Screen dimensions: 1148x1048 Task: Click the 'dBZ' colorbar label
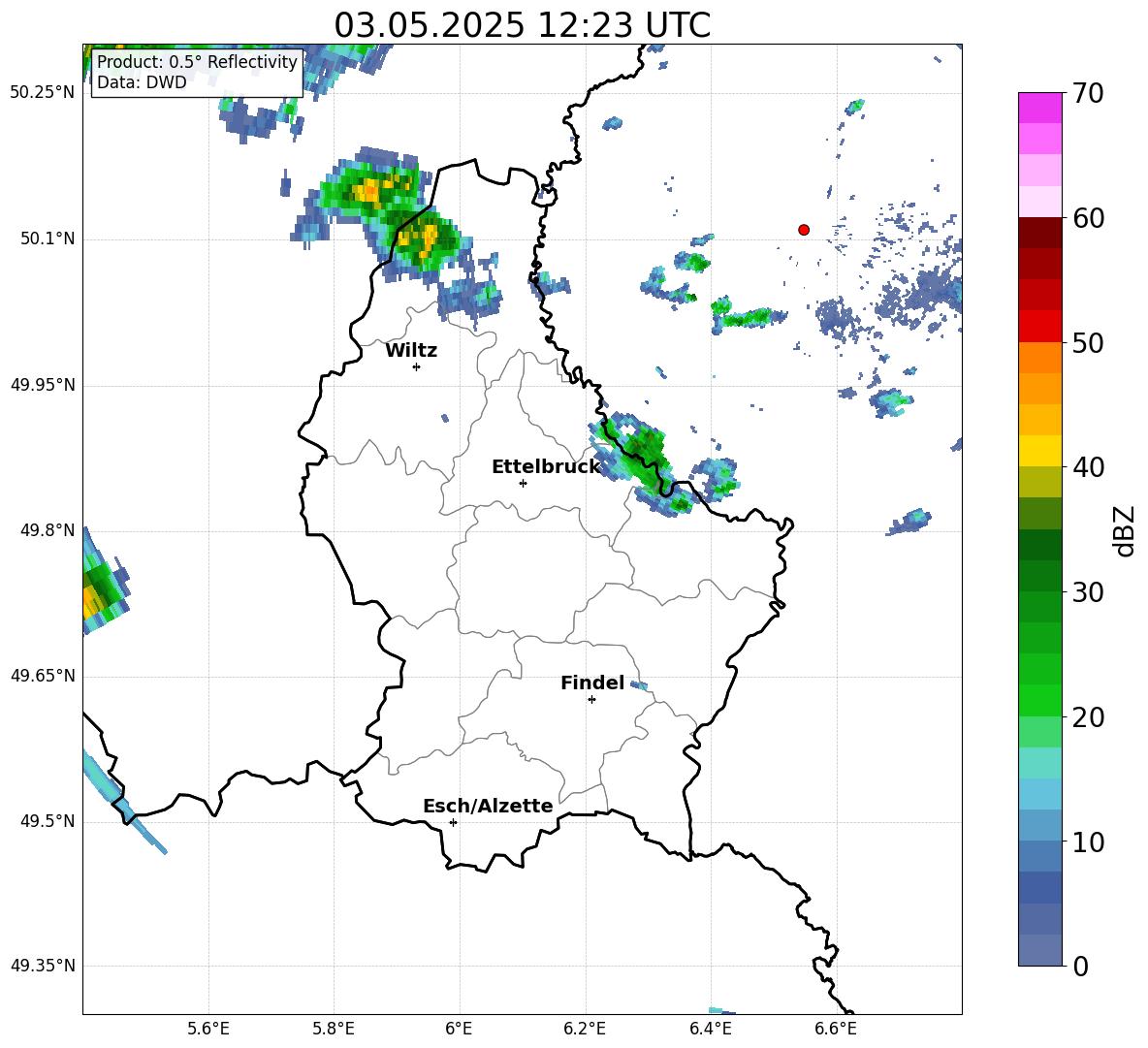click(x=1125, y=531)
